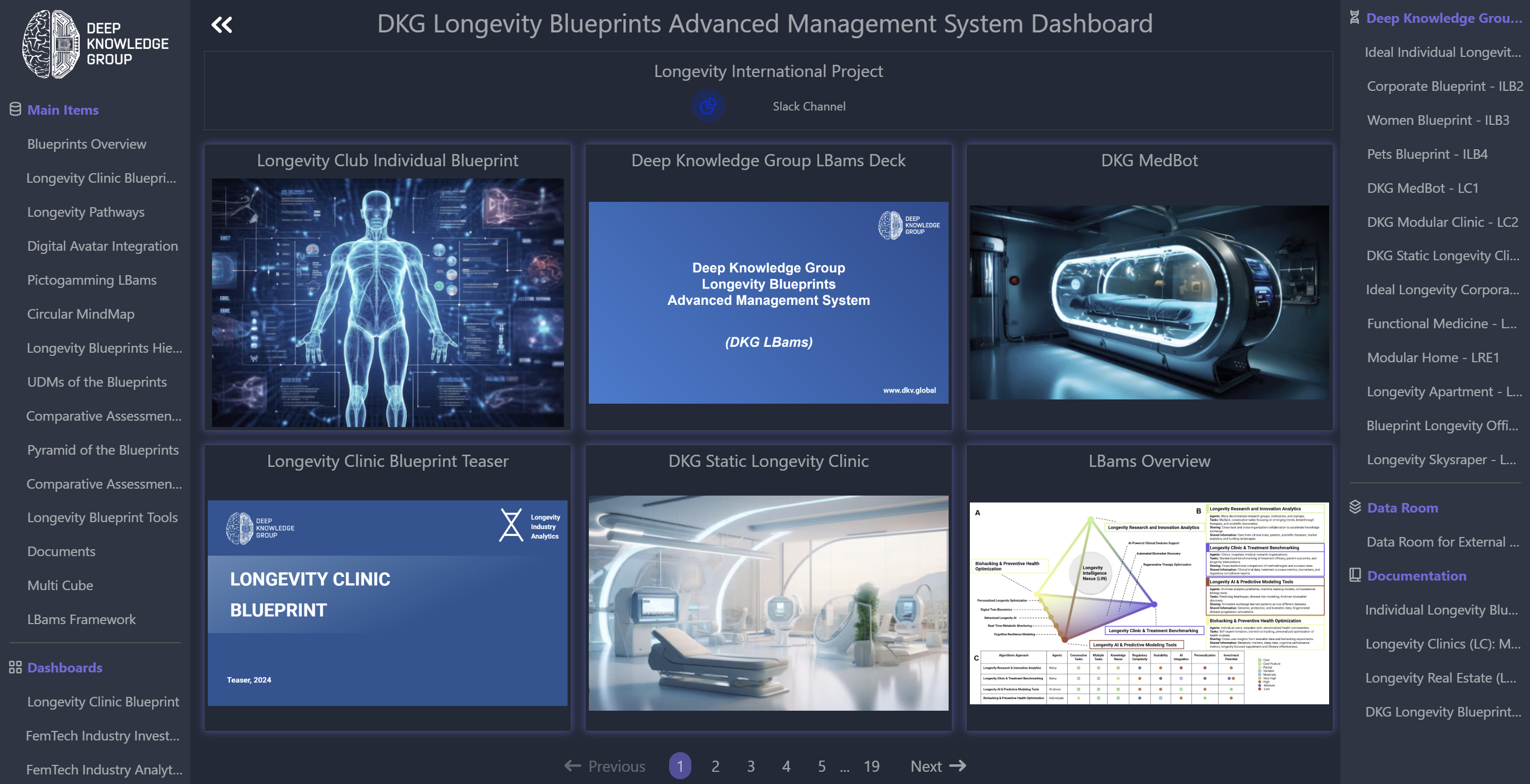Screen dimensions: 1530x784
Task: Click the Dashboards grid icon
Action: (x=15, y=667)
